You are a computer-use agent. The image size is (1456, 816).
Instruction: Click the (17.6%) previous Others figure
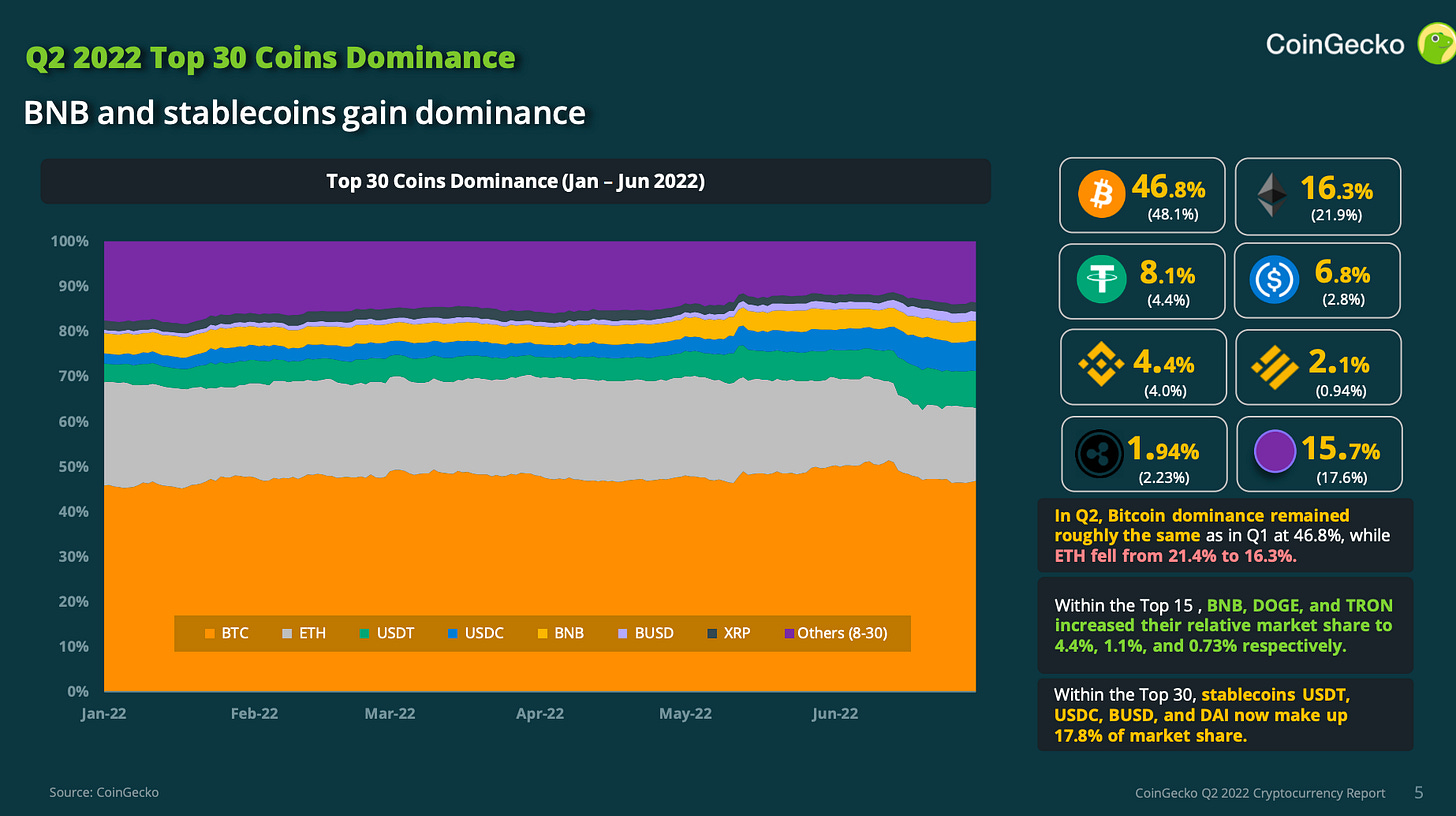tap(1342, 477)
